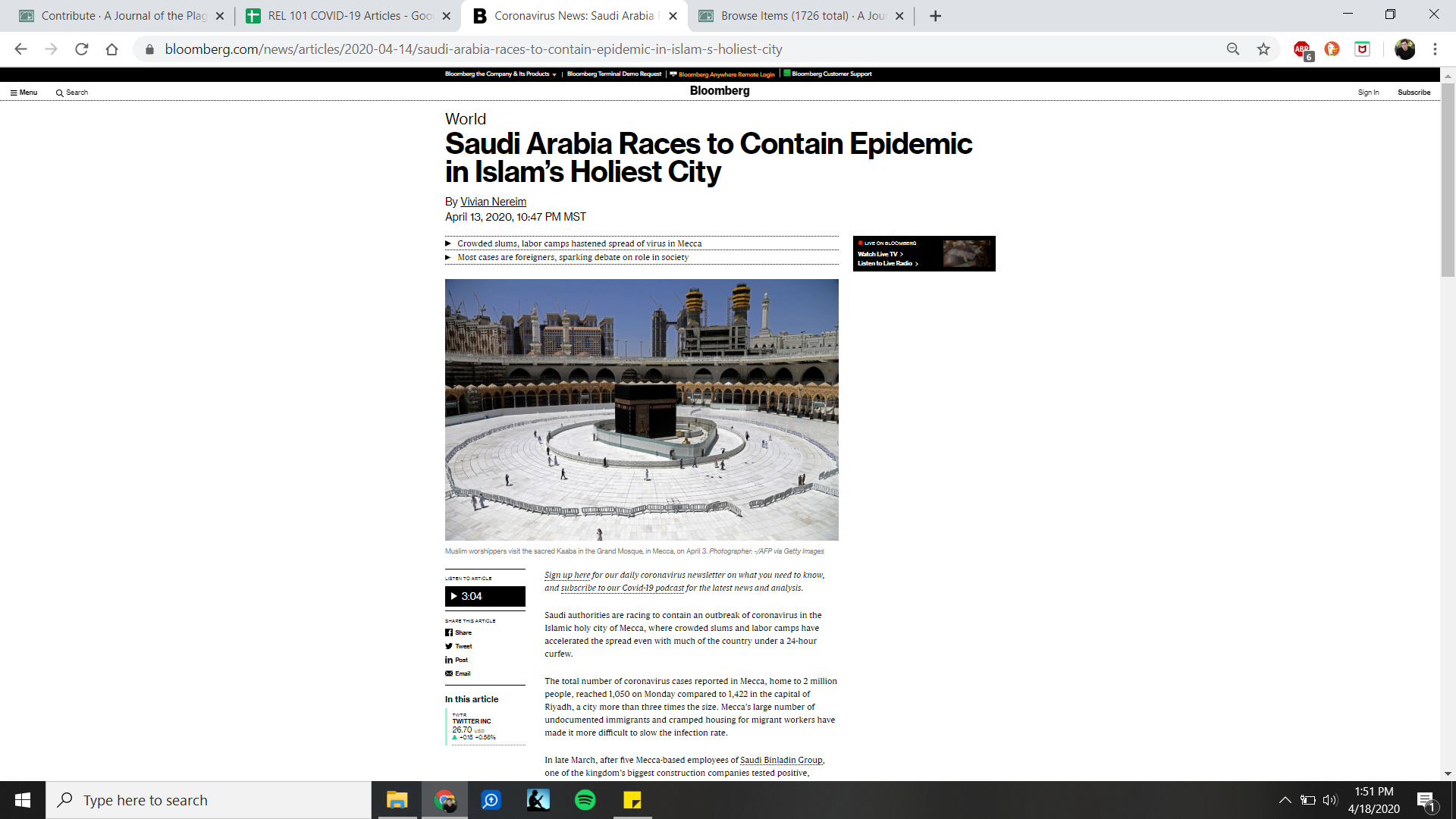Click the DuckDuckGo extension icon
1456x819 pixels.
pos(1332,49)
